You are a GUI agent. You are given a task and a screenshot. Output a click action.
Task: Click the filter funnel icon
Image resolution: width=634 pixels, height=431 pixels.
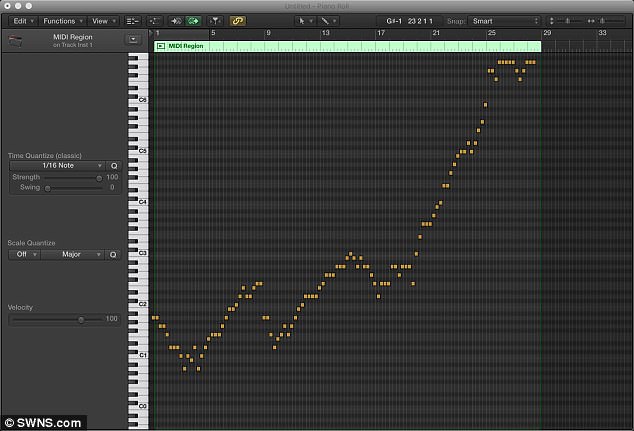pos(215,20)
